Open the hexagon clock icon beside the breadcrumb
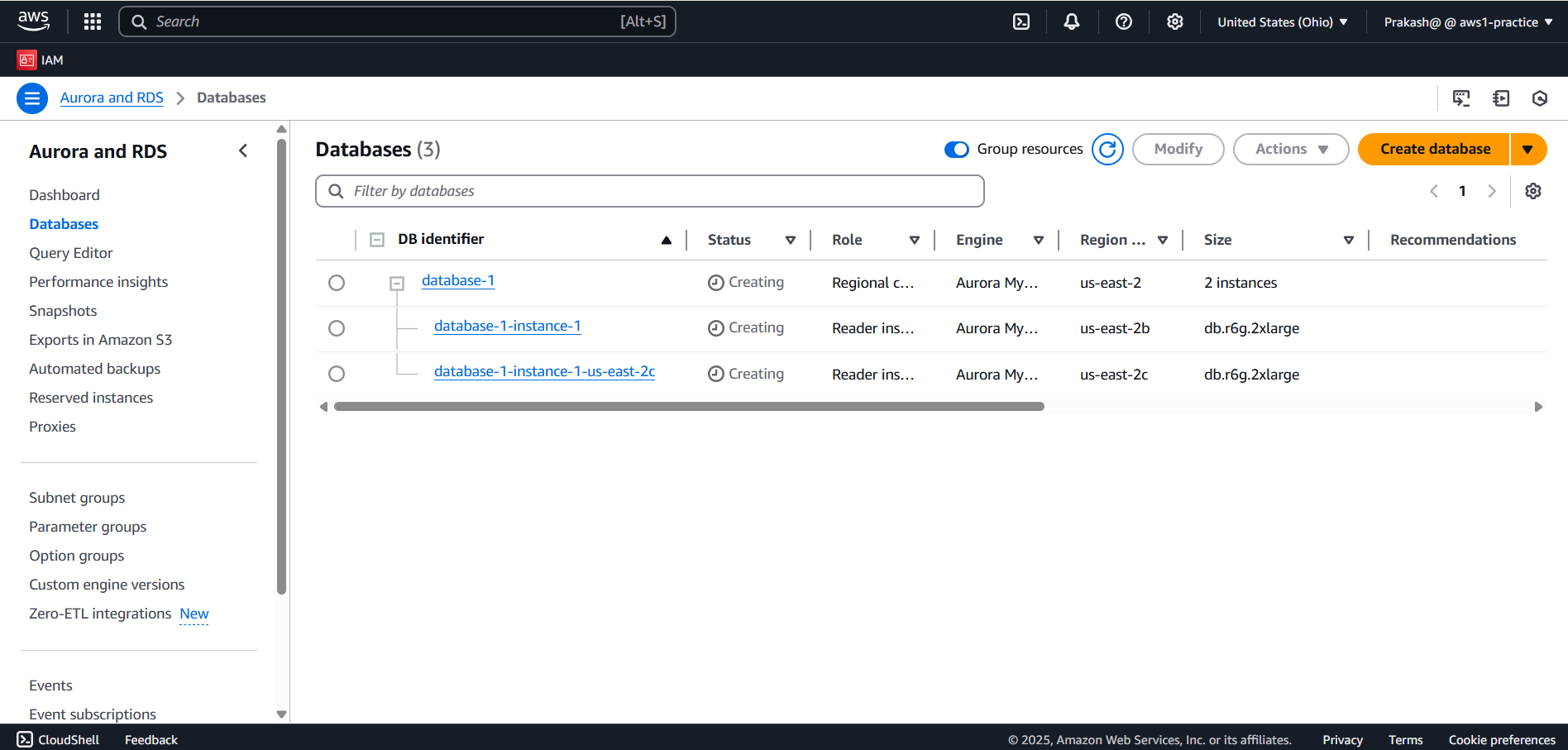 1540,98
